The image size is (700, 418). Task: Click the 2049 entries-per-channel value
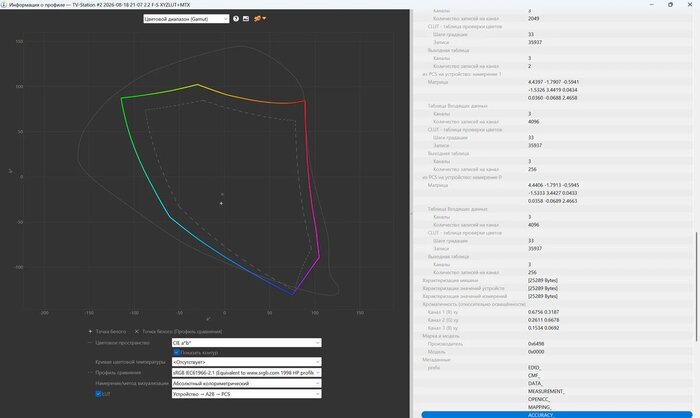click(x=533, y=19)
